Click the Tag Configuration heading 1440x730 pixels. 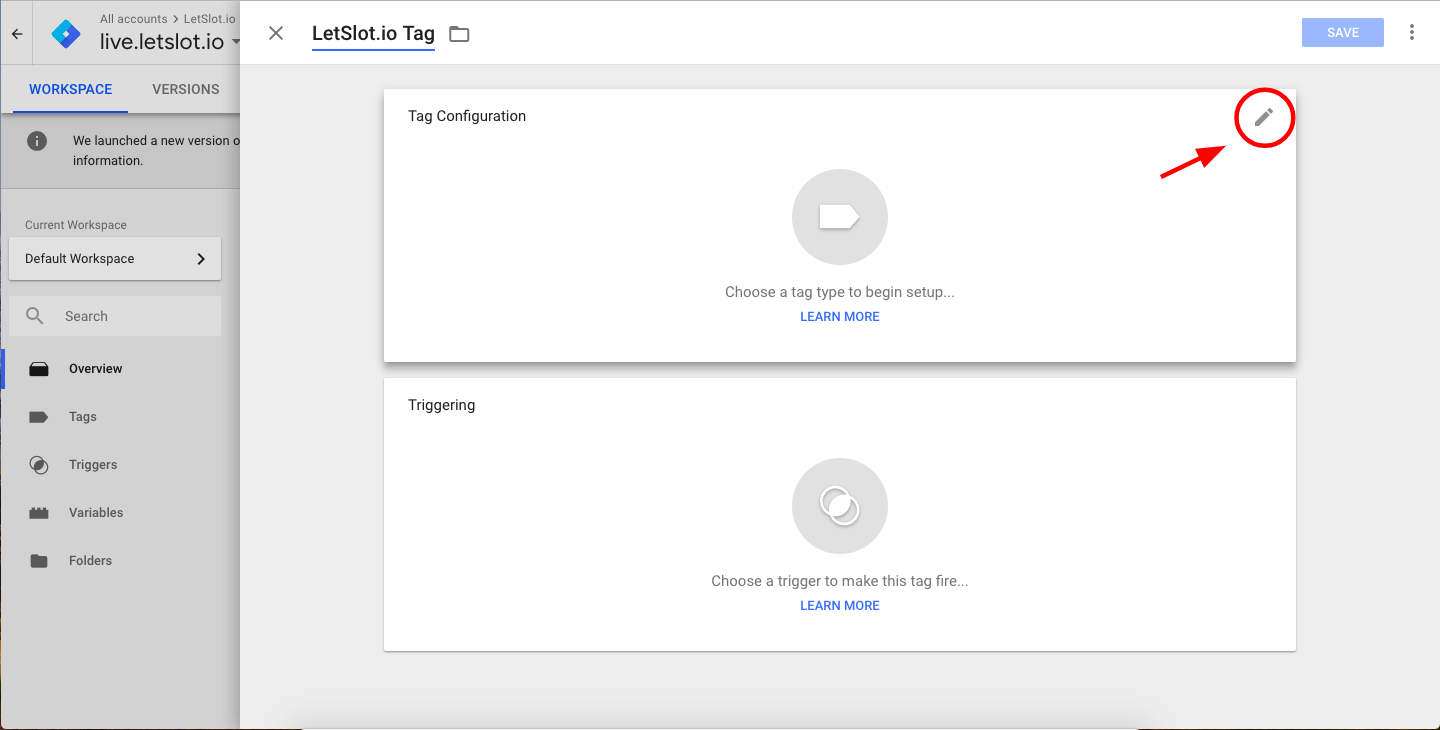pyautogui.click(x=467, y=116)
